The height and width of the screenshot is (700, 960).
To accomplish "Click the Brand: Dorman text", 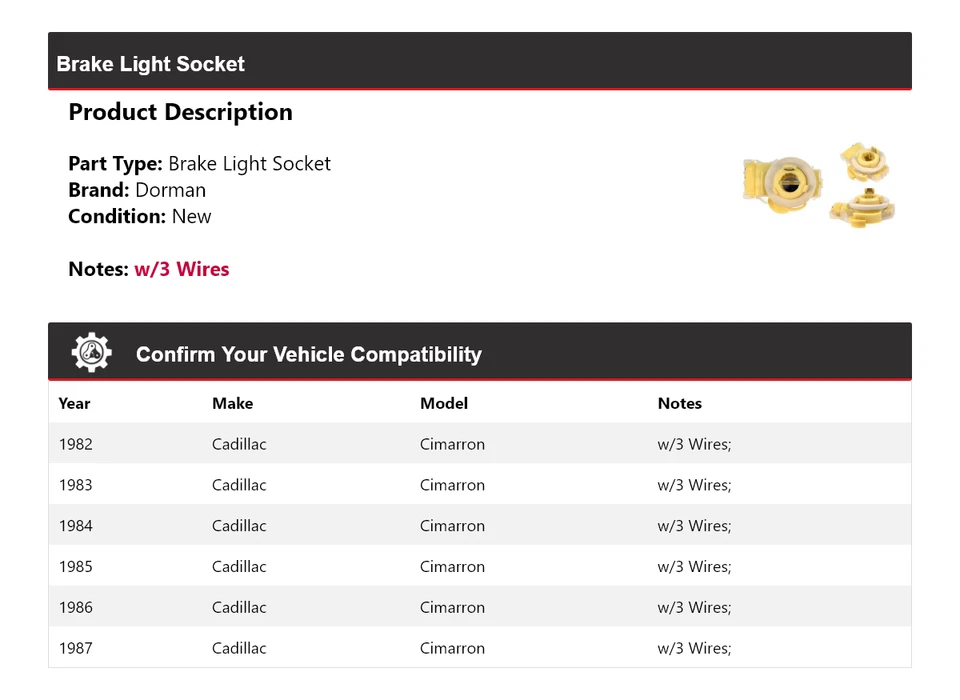I will pos(137,190).
